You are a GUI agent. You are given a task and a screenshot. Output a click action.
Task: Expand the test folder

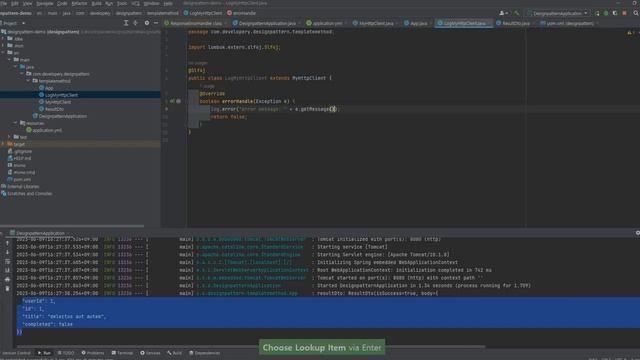10,137
